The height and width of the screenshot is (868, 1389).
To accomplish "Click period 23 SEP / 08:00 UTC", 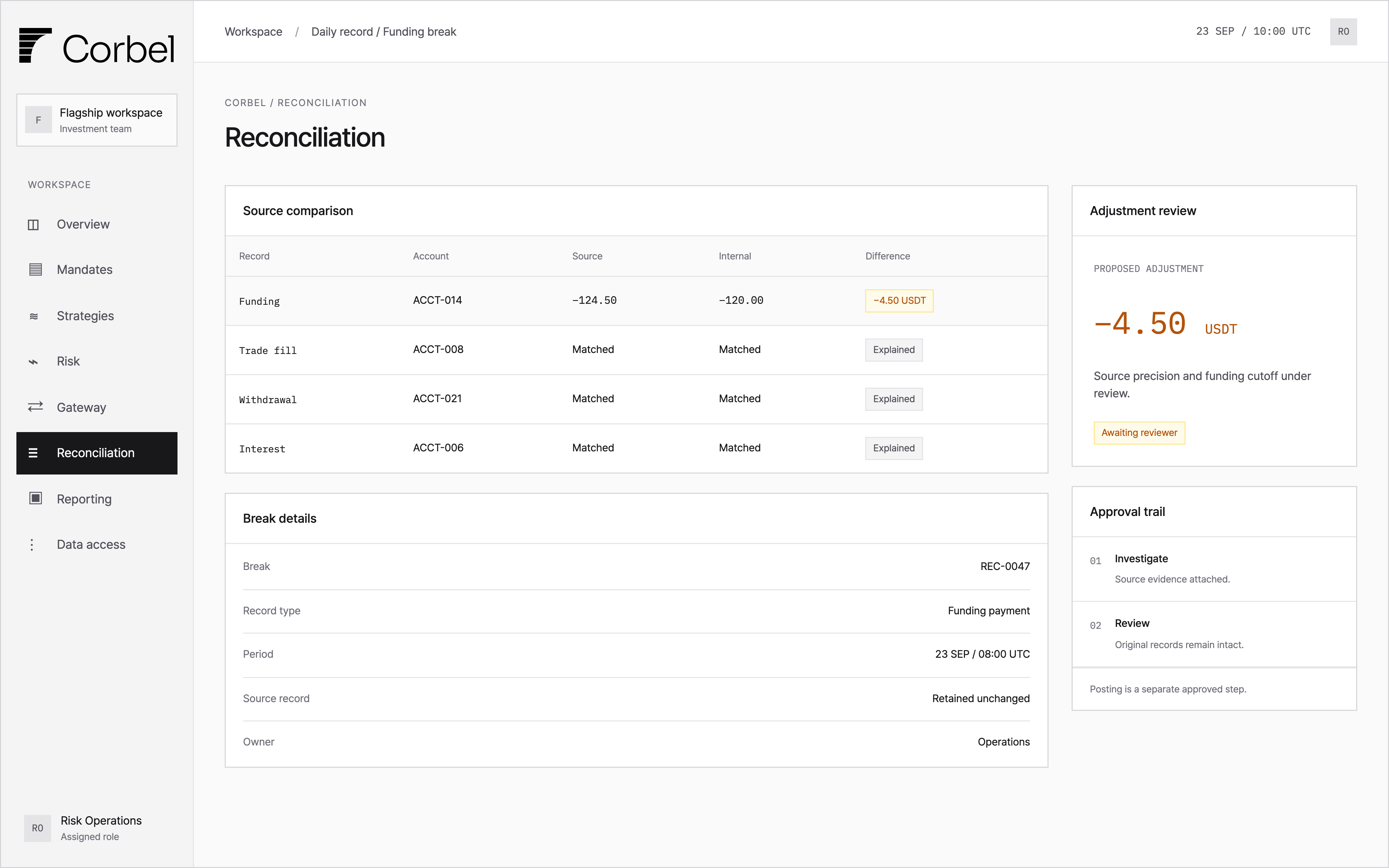I will pos(982,655).
